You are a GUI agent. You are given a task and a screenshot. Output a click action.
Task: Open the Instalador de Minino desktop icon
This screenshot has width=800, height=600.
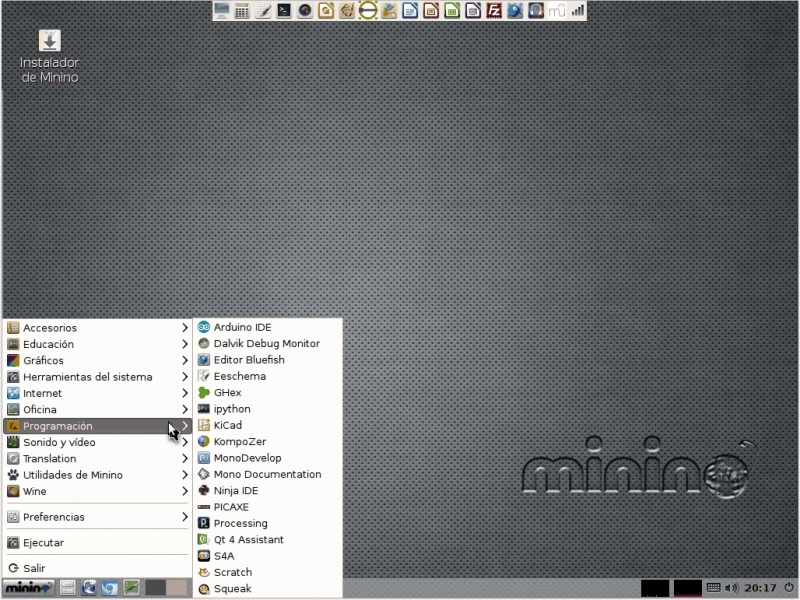(x=49, y=56)
